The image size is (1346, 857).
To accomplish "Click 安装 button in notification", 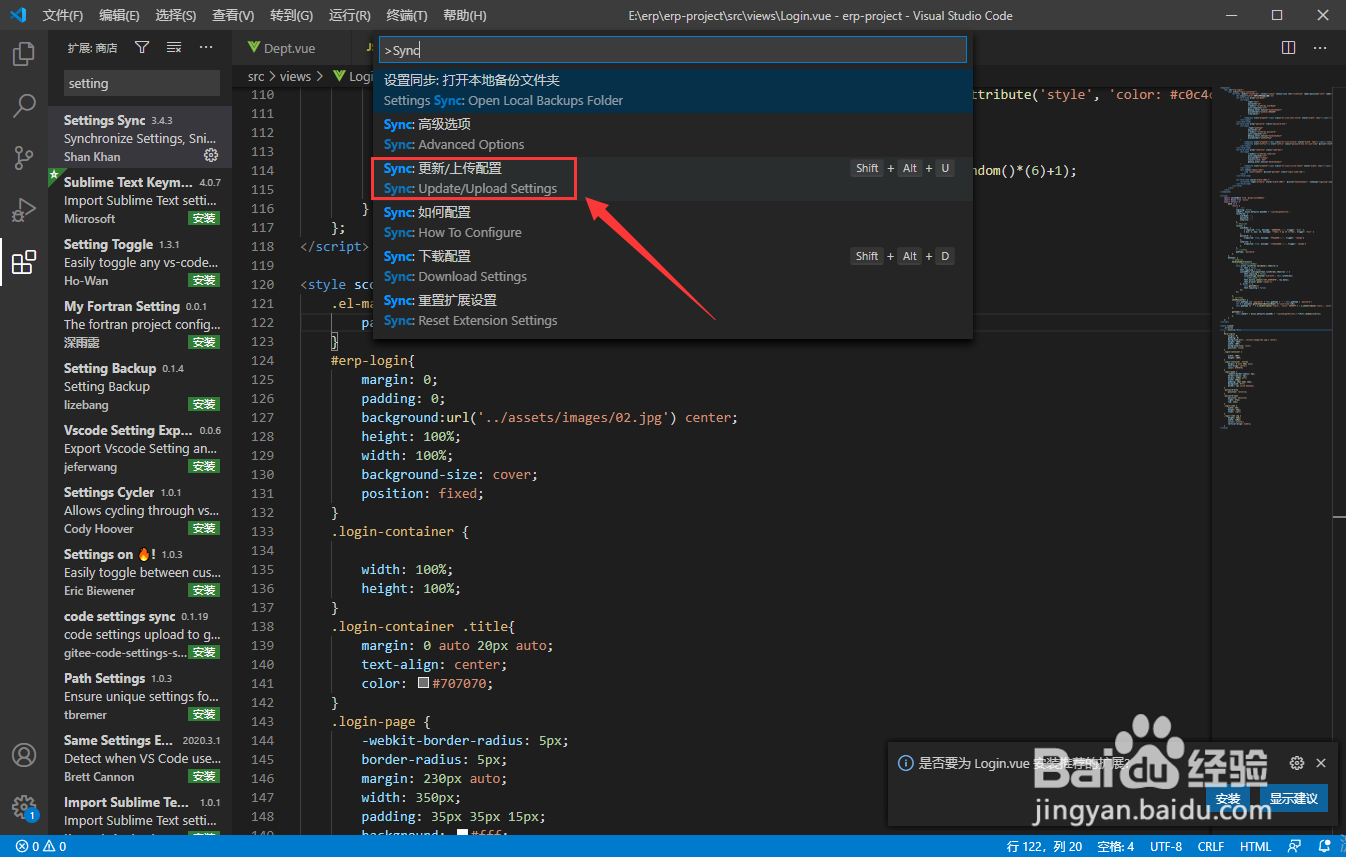I will pyautogui.click(x=1228, y=798).
